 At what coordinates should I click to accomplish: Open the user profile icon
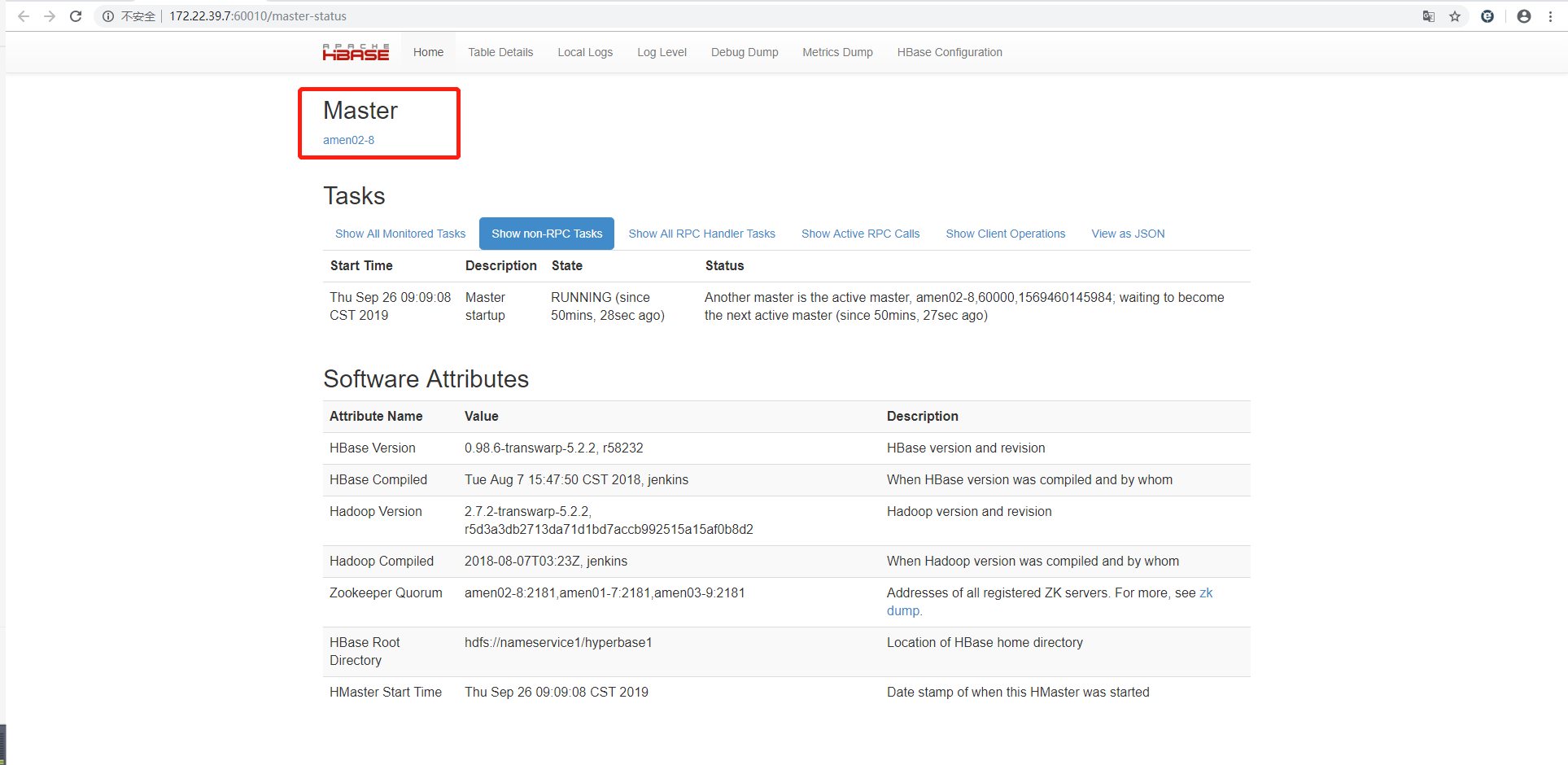(1524, 16)
